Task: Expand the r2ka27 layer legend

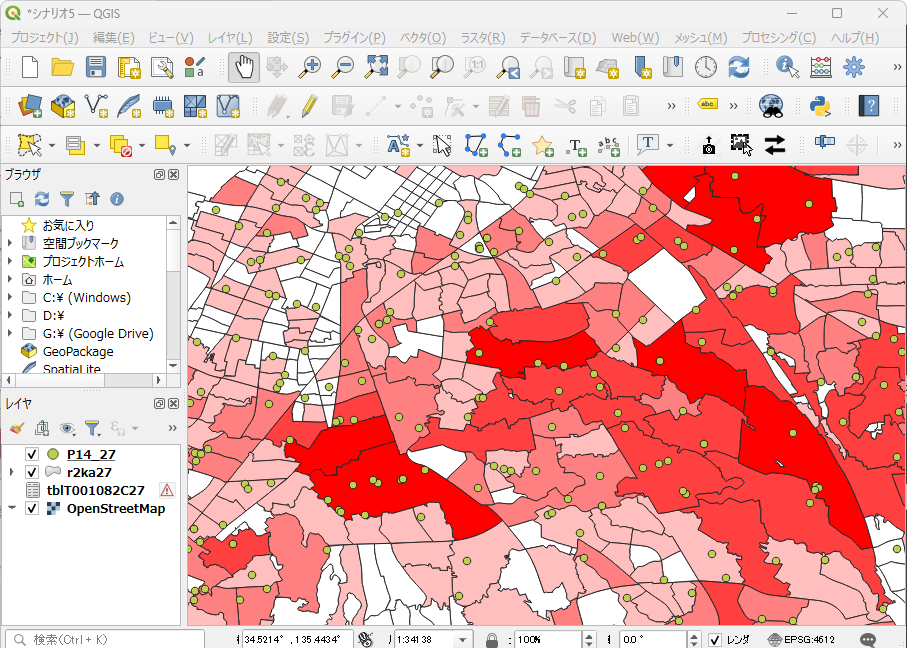Action: [11, 472]
